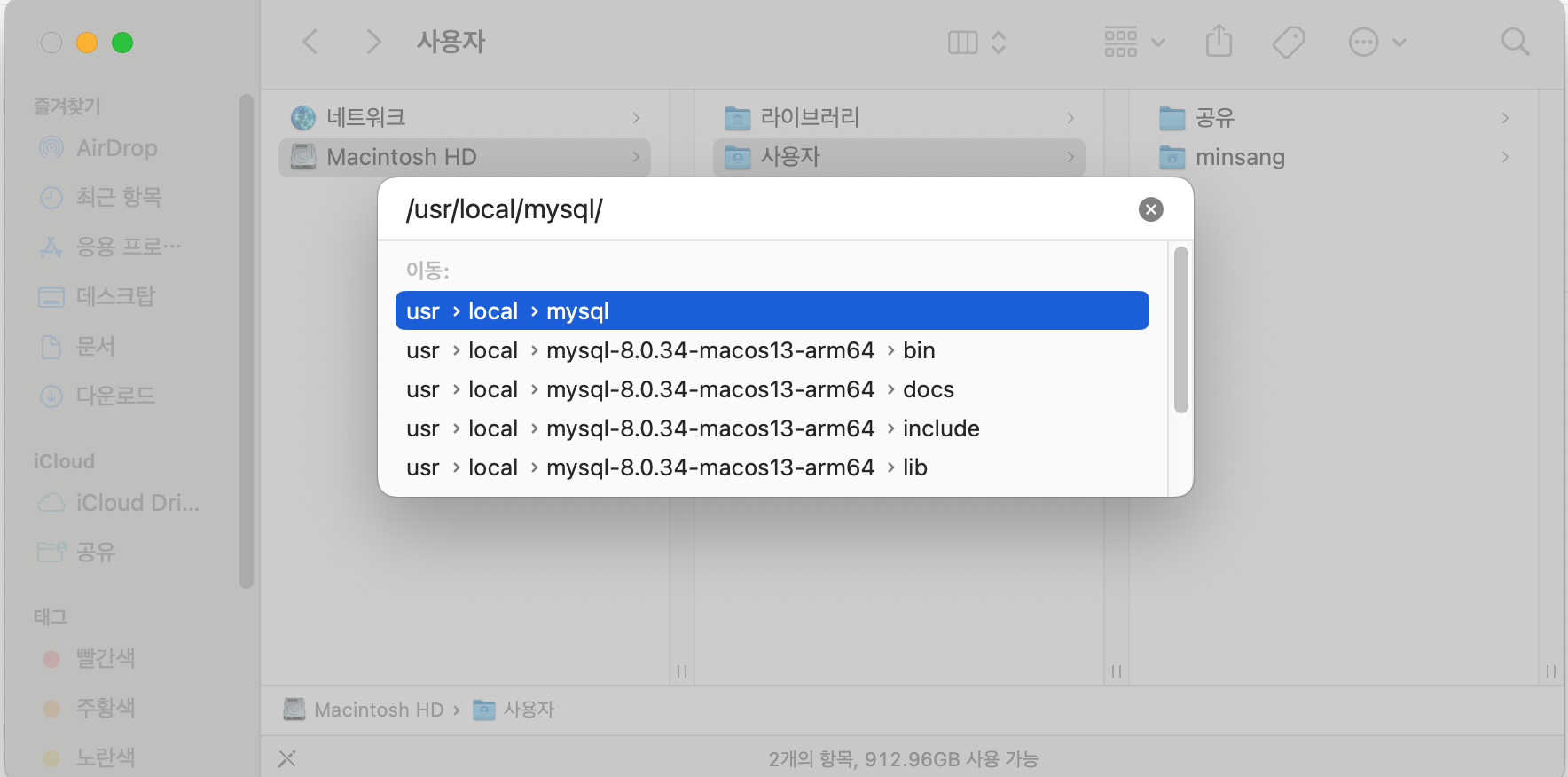1568x777 pixels.
Task: Click the Tag toolbar icon
Action: click(x=1289, y=42)
